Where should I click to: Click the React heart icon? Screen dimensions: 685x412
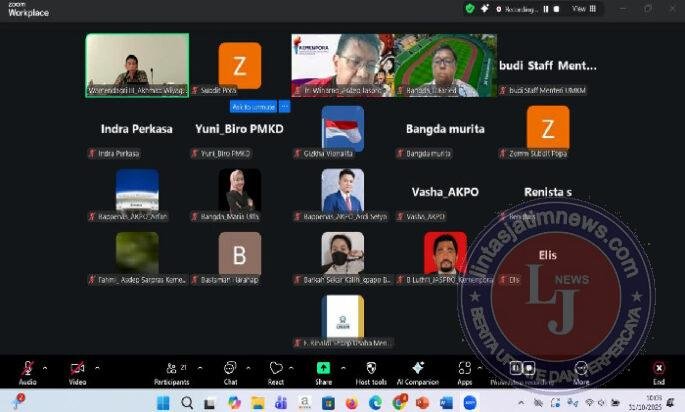pyautogui.click(x=276, y=369)
